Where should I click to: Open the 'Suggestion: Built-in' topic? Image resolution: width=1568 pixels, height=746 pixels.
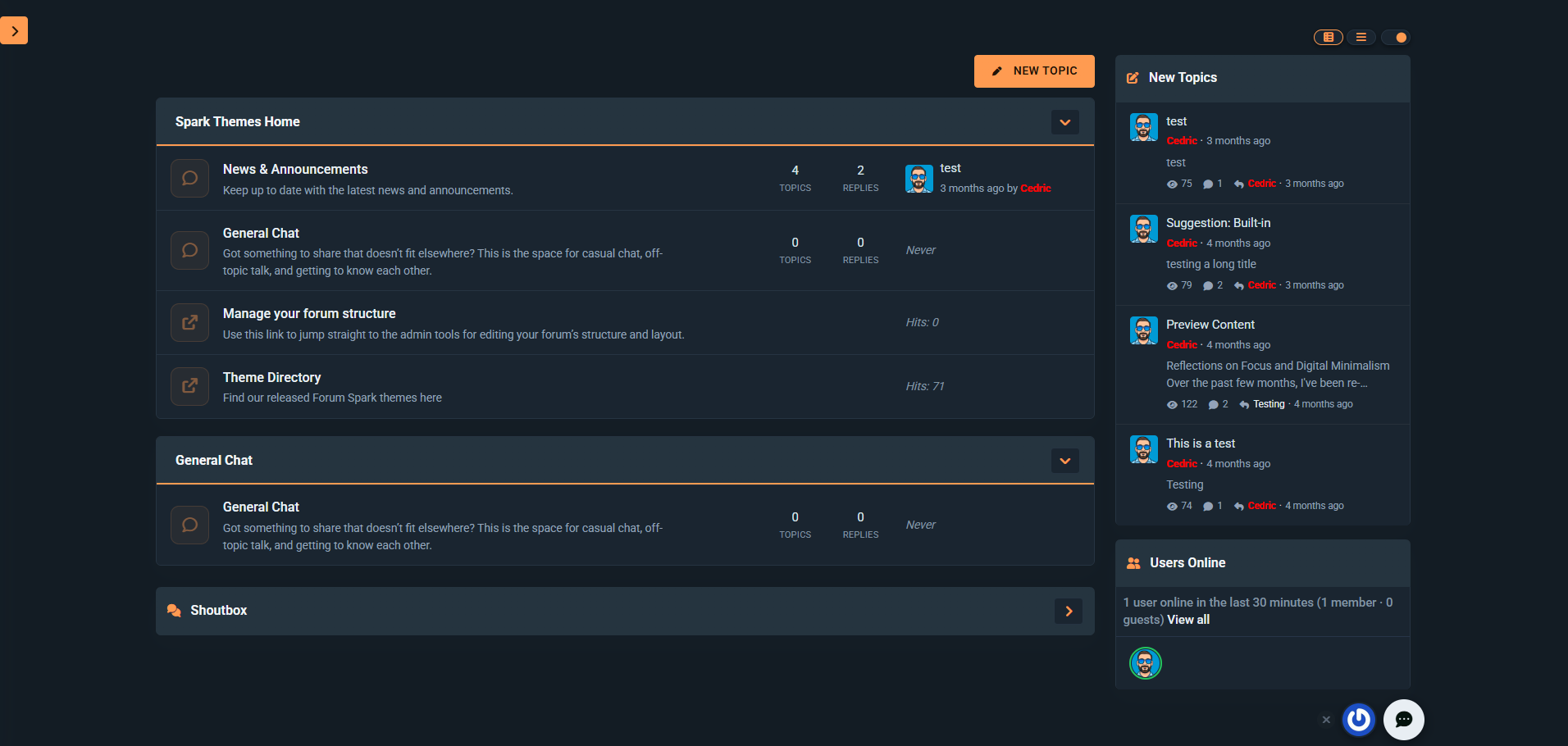pyautogui.click(x=1218, y=223)
